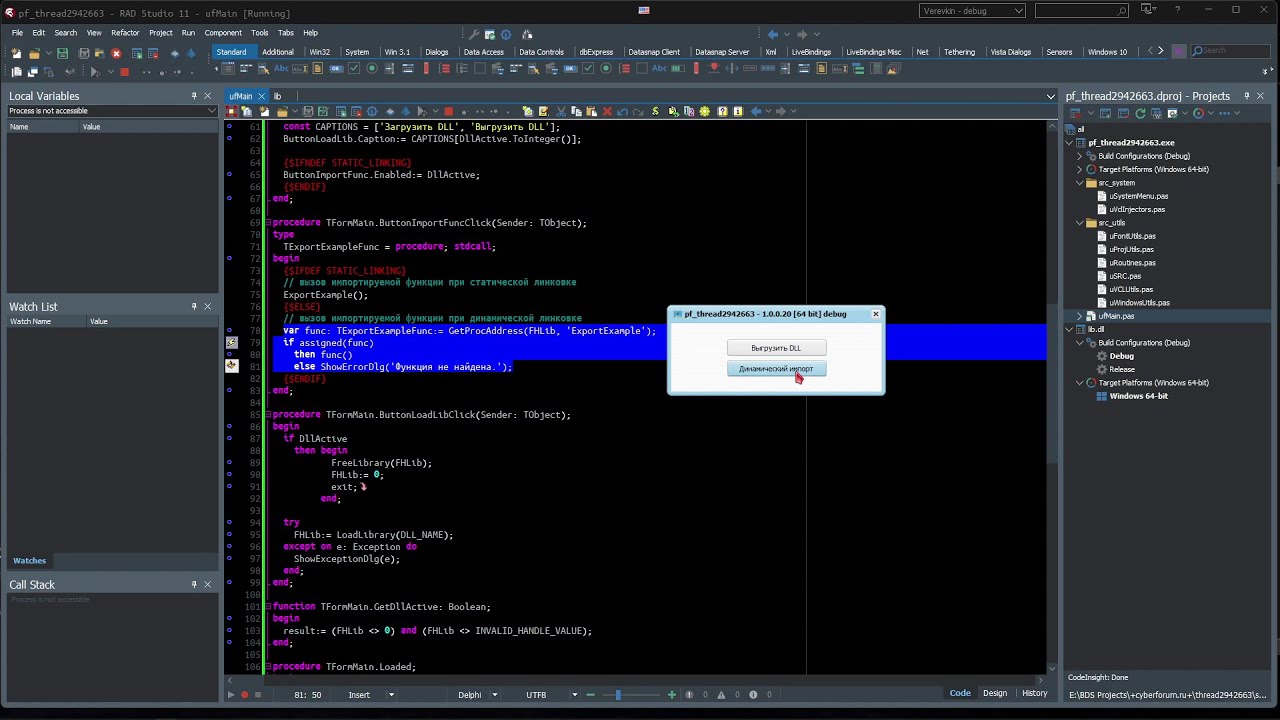Open the Refactor menu
The height and width of the screenshot is (720, 1280).
(125, 33)
